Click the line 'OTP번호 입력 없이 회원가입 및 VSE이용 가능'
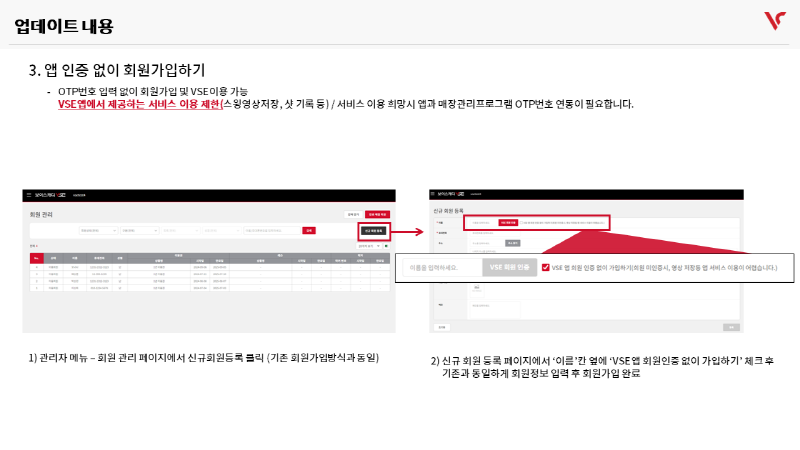Viewport: 800px width, 450px height. pos(153,91)
